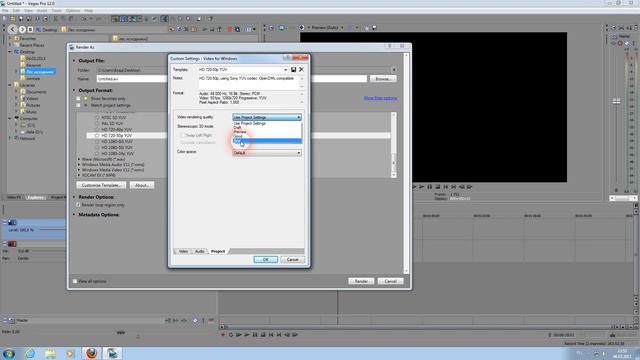Expand the Wave (Microsoft) format group
This screenshot has height=360, width=640.
coord(79,159)
